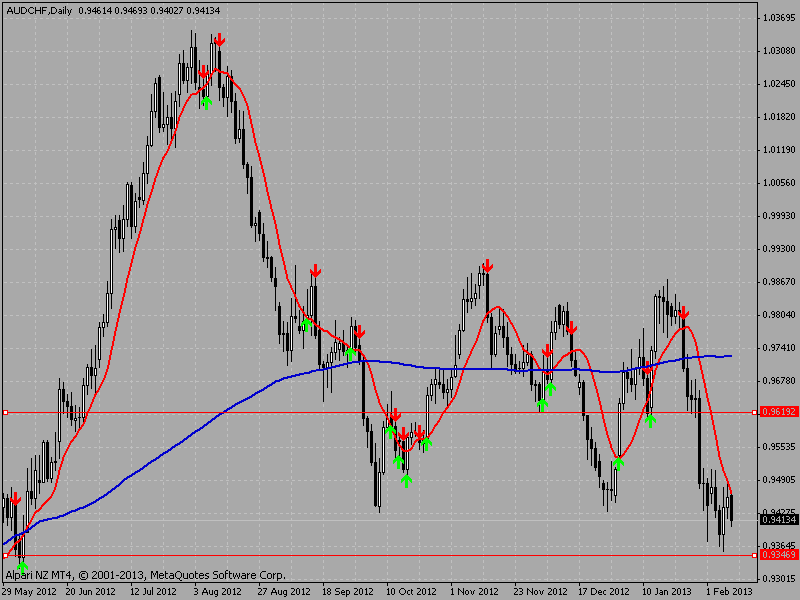Viewport: 800px width, 600px height.
Task: Select the right handle of 0.93469 line
Action: [x=755, y=555]
